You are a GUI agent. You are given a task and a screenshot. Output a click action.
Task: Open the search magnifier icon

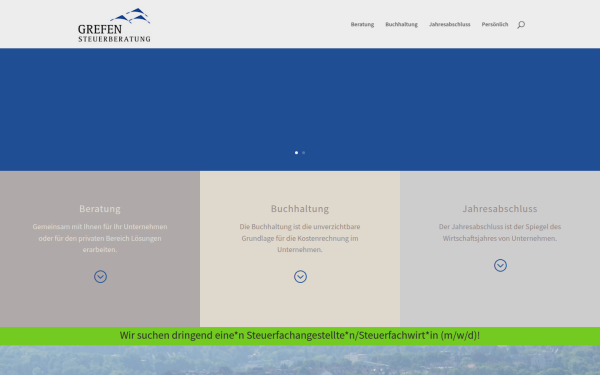pos(521,24)
